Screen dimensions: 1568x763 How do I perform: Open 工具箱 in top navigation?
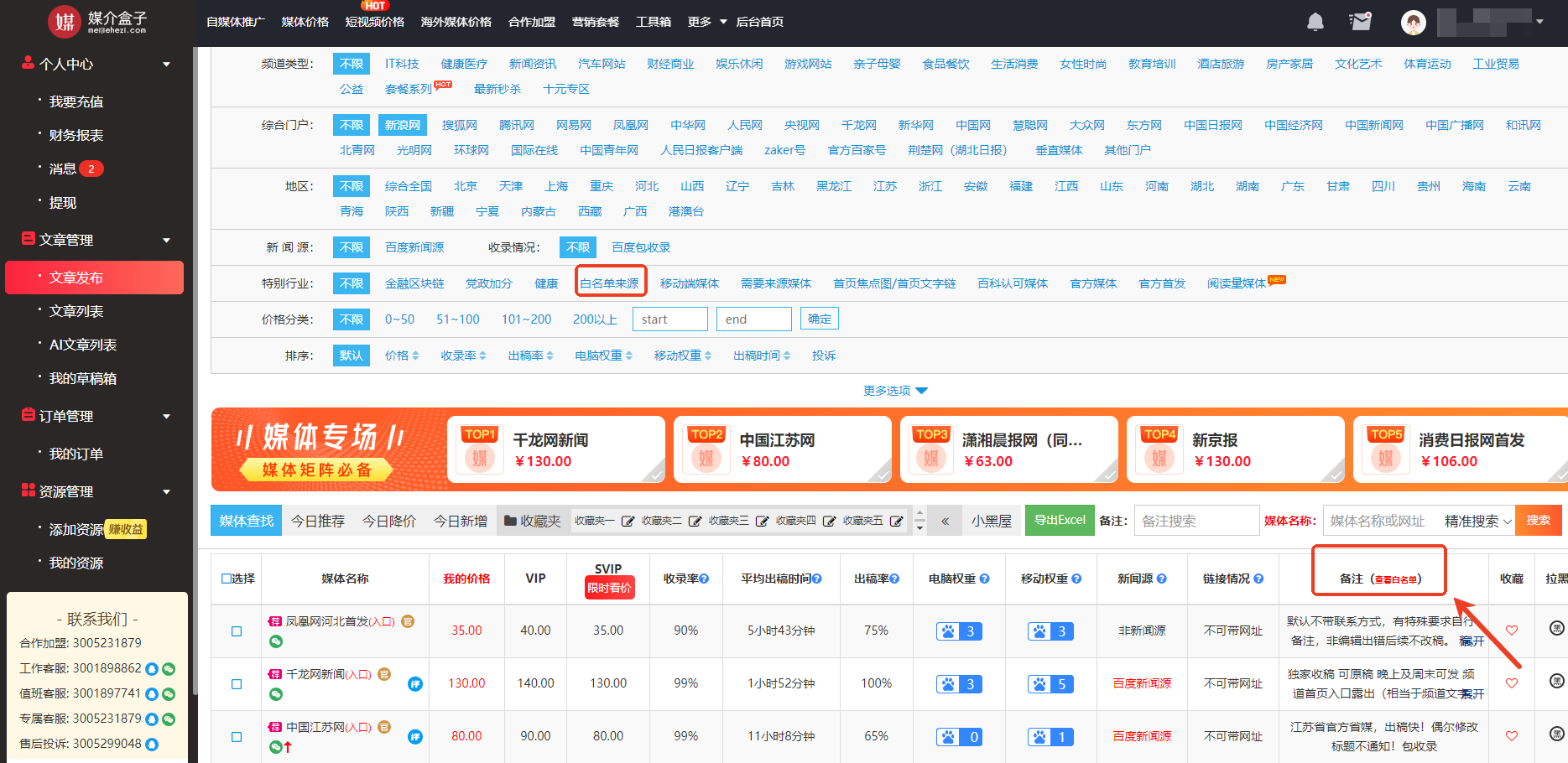pyautogui.click(x=654, y=22)
